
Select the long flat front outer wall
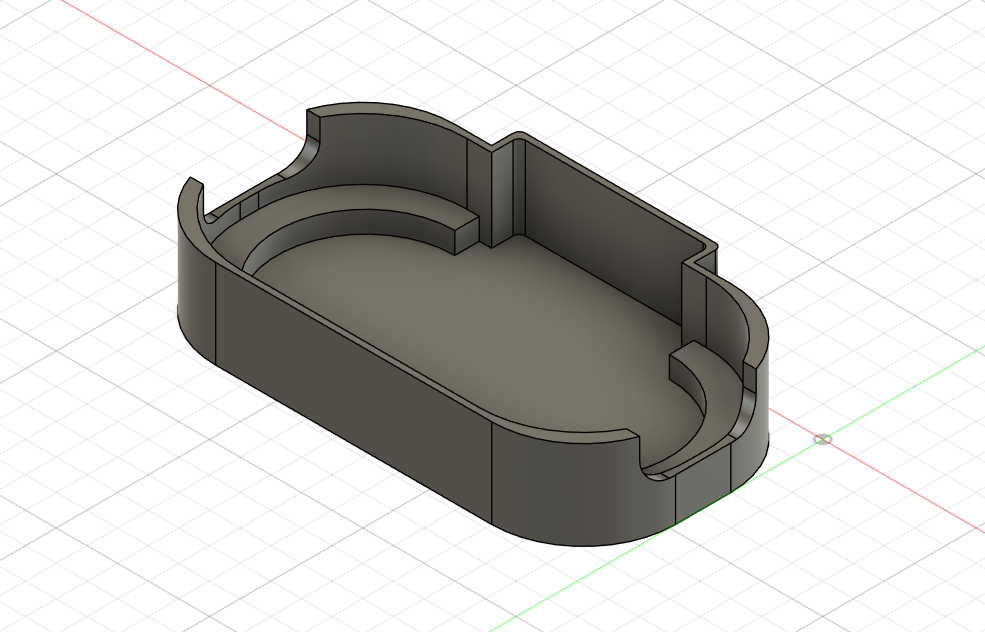click(x=353, y=391)
